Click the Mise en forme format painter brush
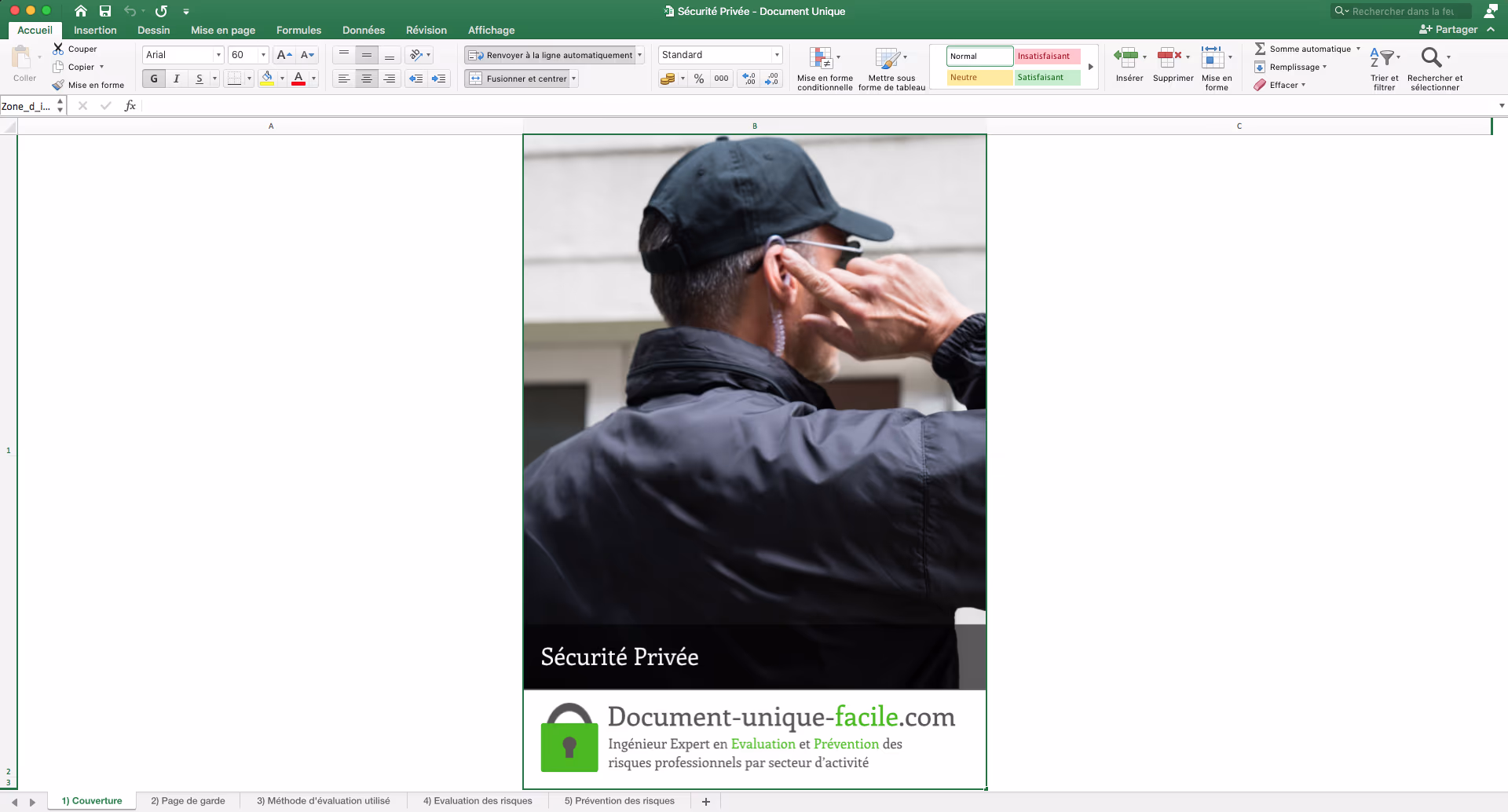1508x812 pixels. (x=58, y=85)
